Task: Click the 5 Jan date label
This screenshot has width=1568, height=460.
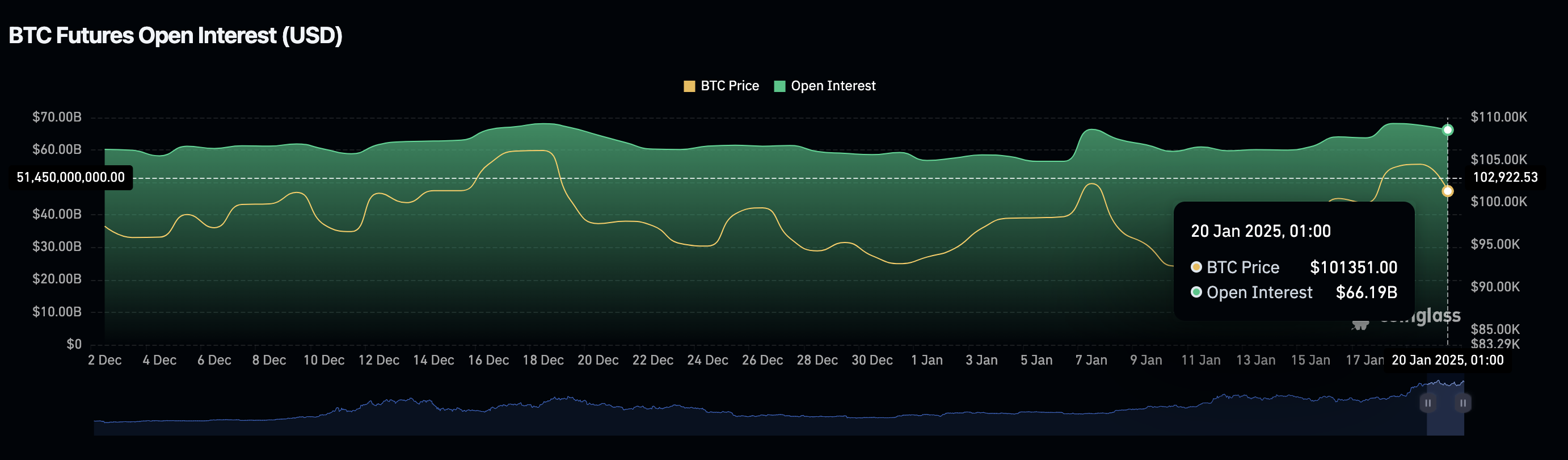Action: (x=1036, y=360)
